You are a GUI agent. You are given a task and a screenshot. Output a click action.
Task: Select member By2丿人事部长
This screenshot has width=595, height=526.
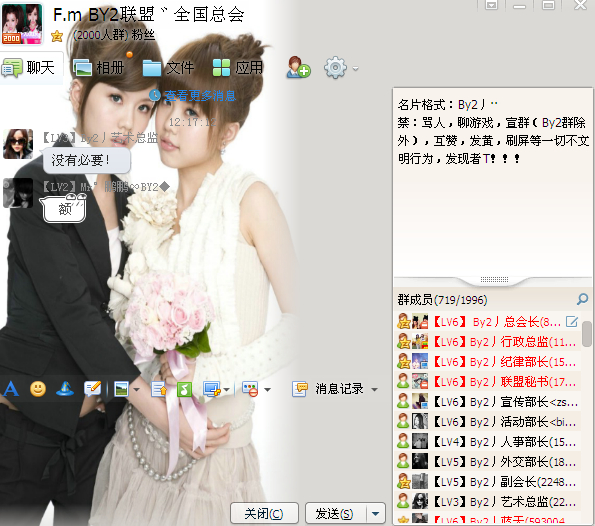coord(488,442)
